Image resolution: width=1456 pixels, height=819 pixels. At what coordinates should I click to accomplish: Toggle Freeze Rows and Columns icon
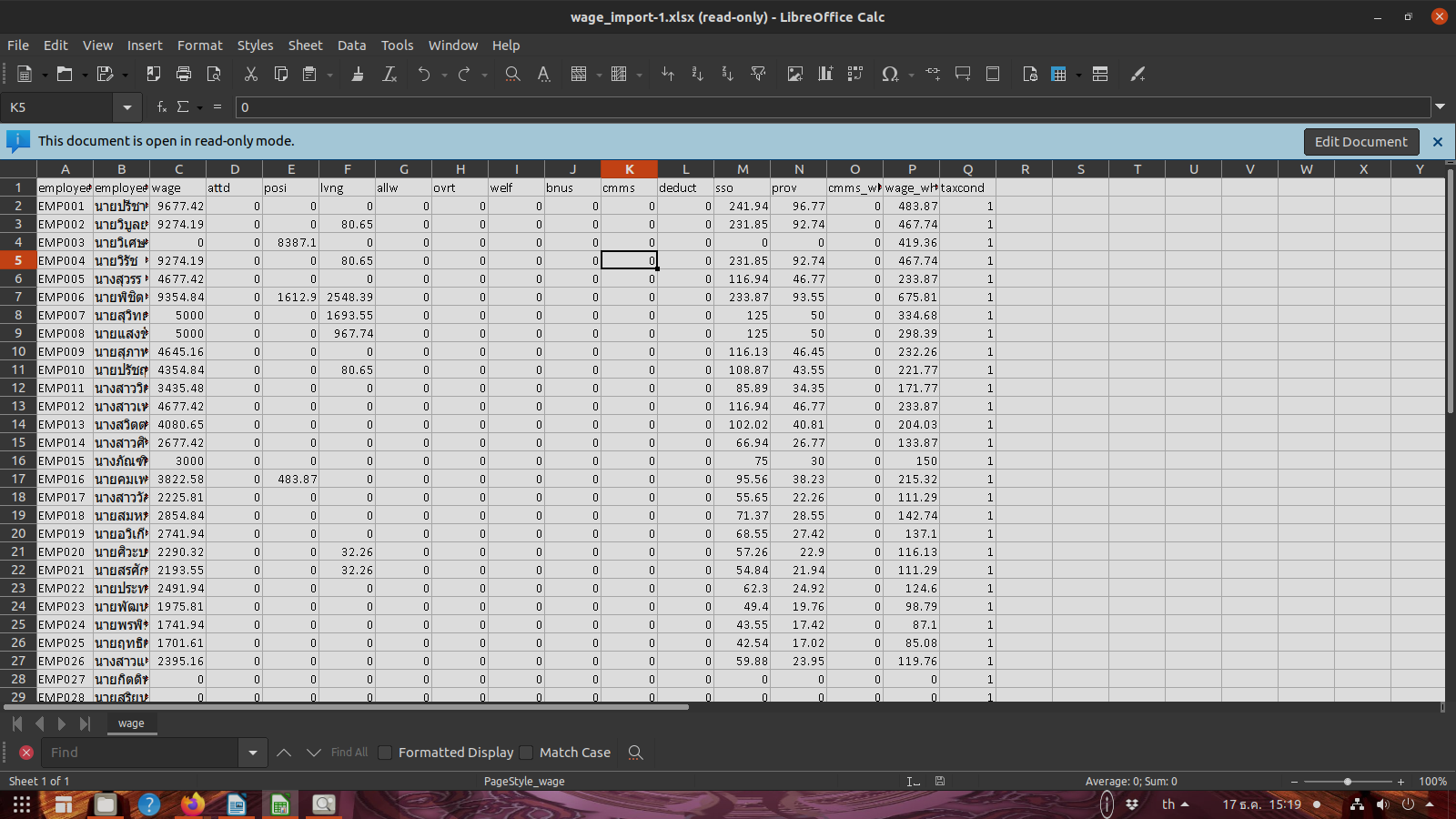(1059, 75)
